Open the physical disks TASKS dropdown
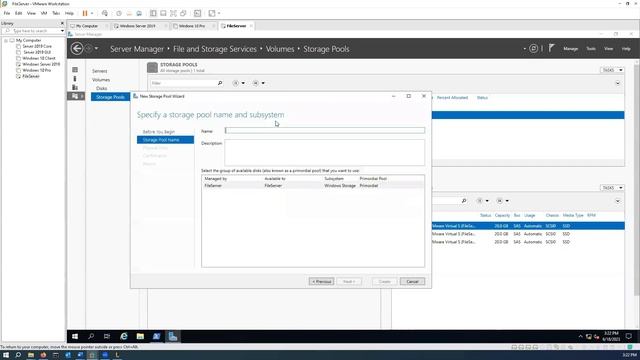Viewport: 640px width, 360px height. [x=612, y=187]
